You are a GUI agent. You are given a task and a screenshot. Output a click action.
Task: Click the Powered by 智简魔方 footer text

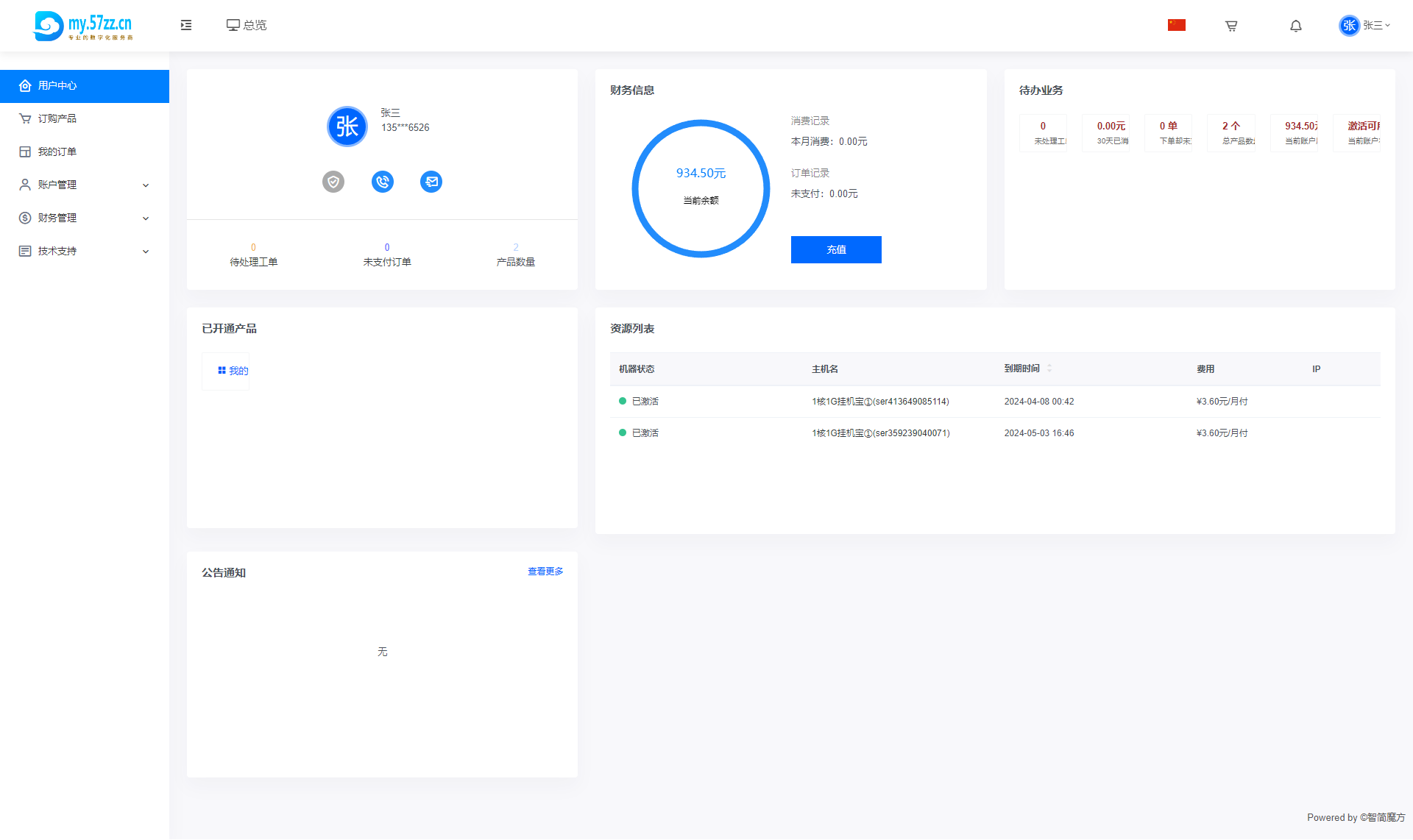[1356, 817]
